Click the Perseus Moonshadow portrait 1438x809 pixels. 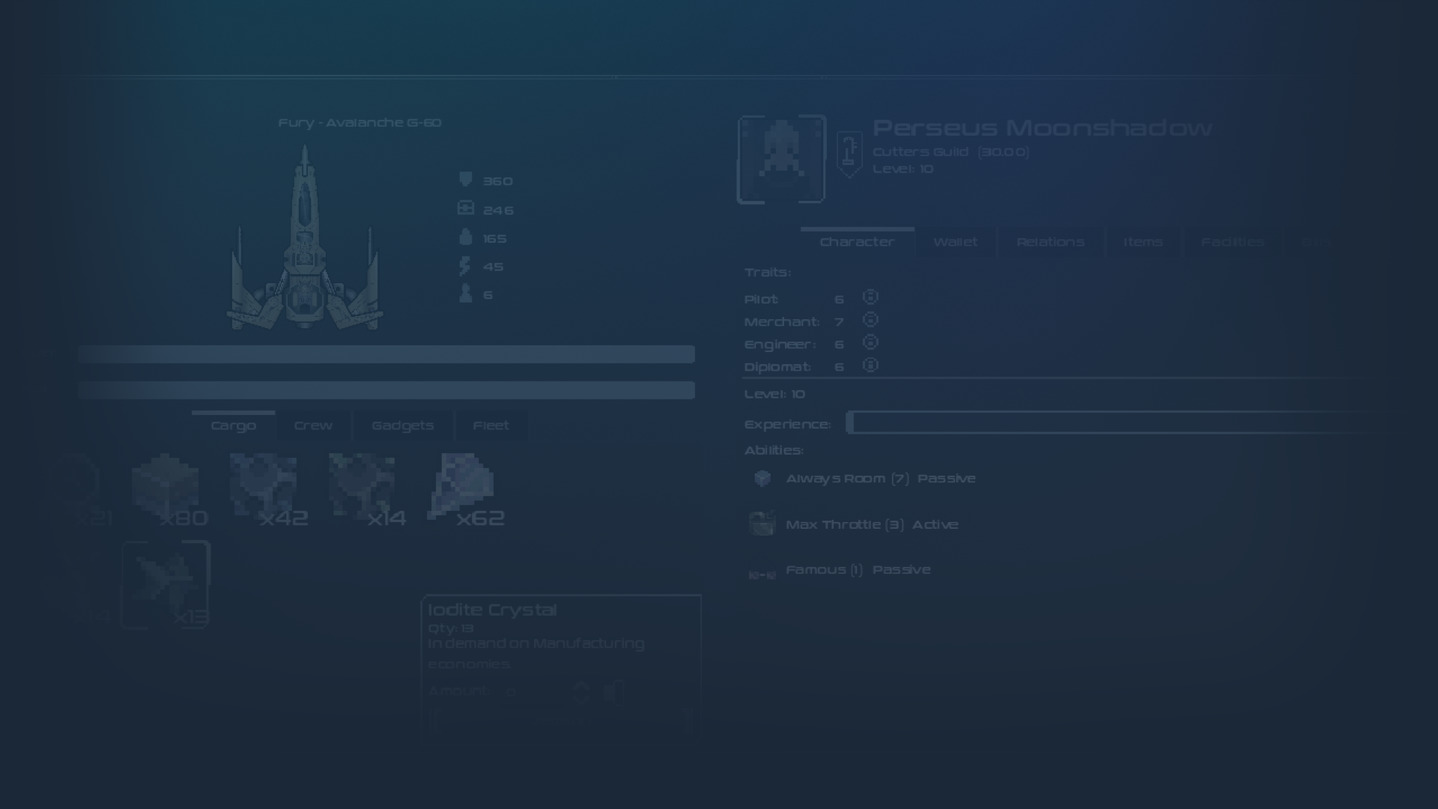point(782,159)
